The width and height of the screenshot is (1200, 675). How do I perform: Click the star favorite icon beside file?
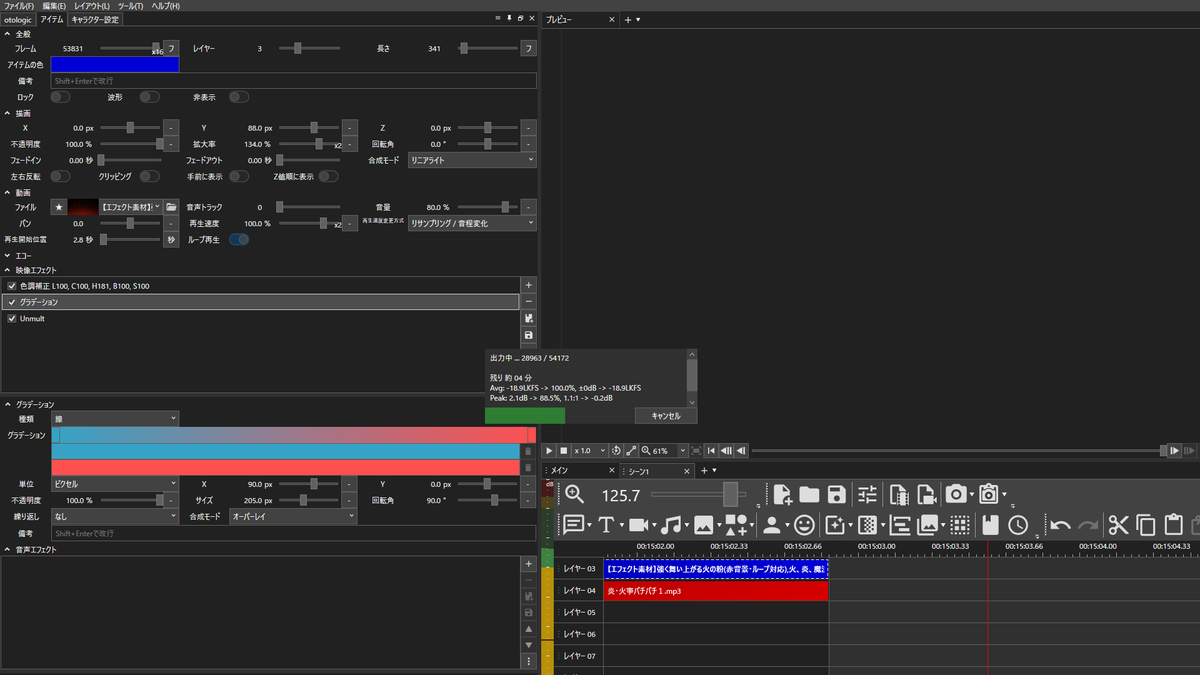click(x=59, y=207)
